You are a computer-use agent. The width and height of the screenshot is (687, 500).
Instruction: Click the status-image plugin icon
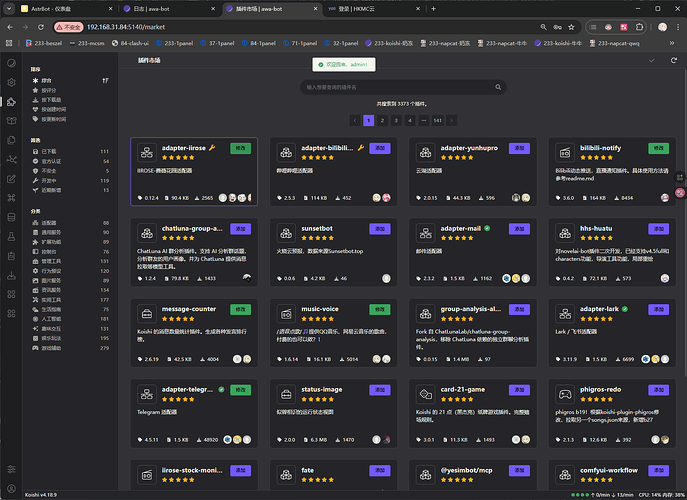[x=286, y=395]
